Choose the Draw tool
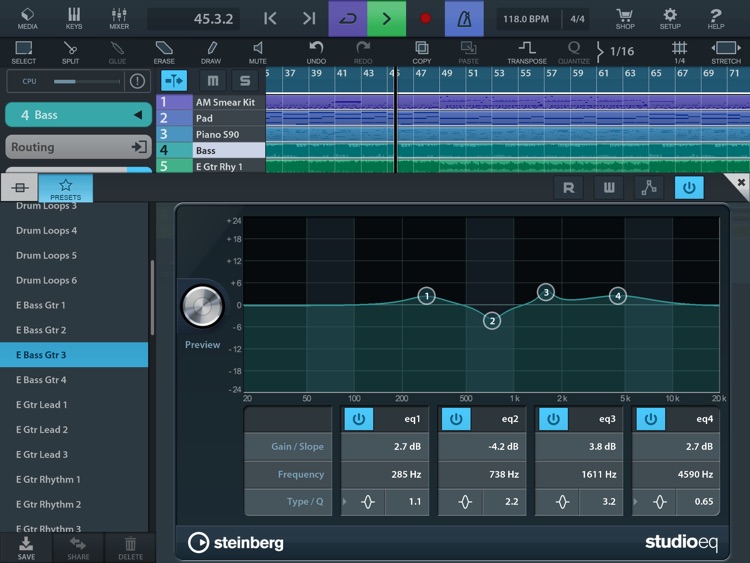Screen dimensions: 750x563 211,52
